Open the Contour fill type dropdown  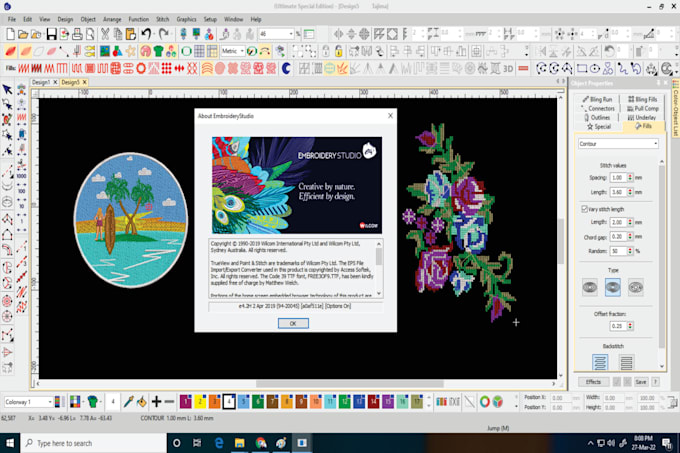pos(618,143)
